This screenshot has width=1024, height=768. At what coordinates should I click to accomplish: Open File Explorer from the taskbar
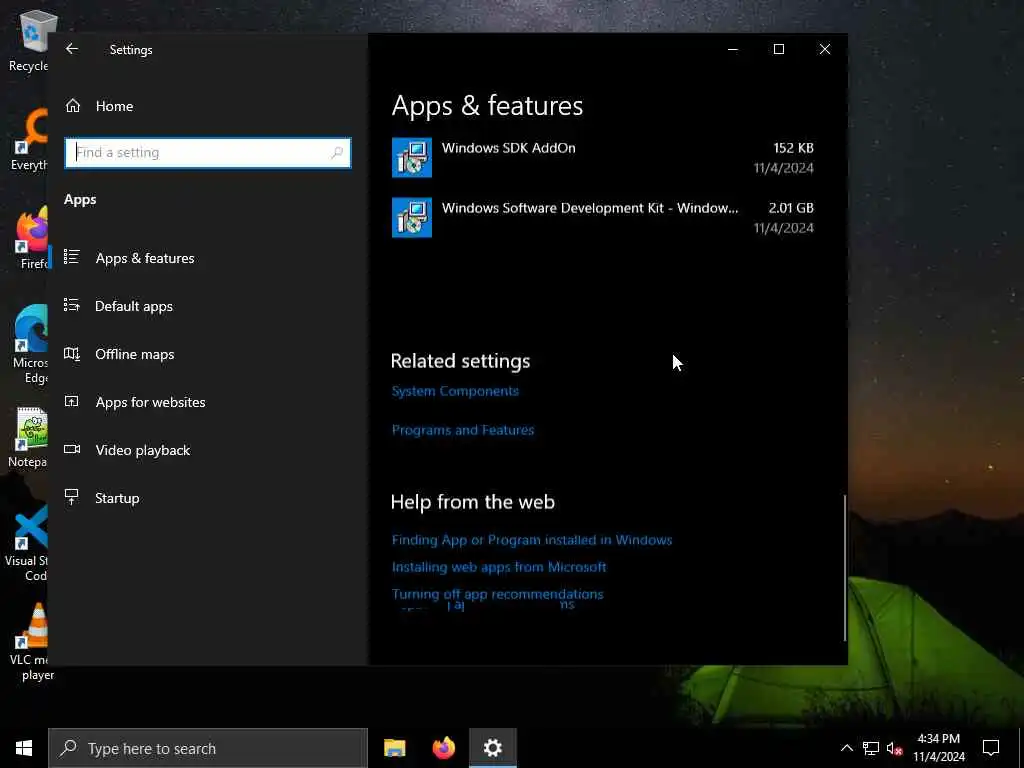click(x=394, y=748)
